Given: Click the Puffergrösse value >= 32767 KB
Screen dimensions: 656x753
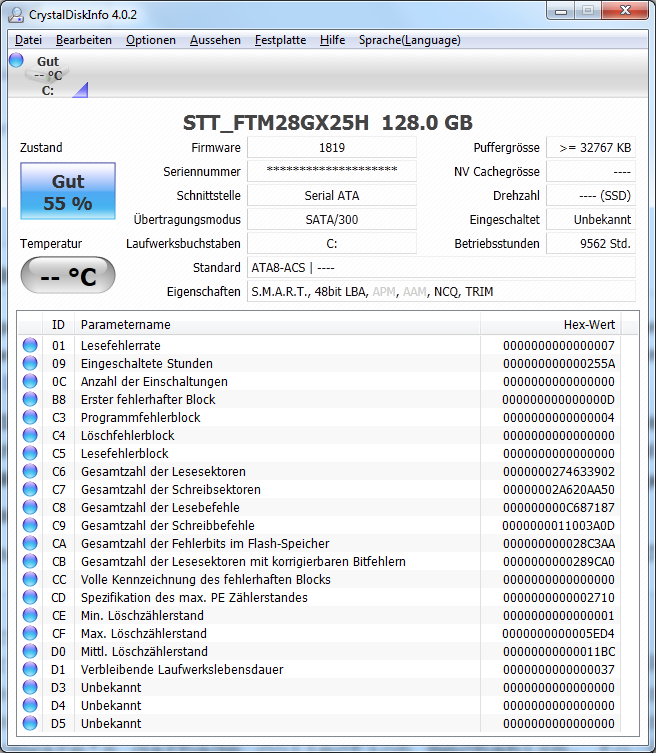Looking at the screenshot, I should pyautogui.click(x=591, y=147).
